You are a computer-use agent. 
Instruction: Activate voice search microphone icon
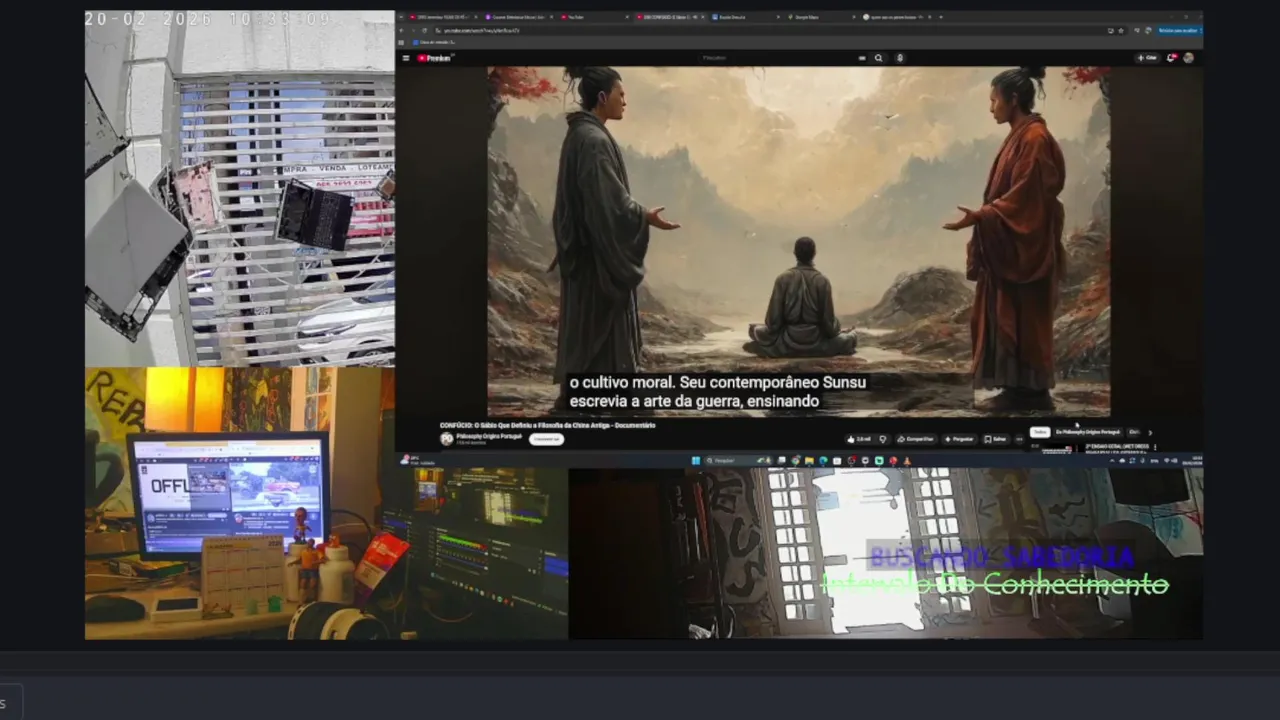(x=900, y=58)
